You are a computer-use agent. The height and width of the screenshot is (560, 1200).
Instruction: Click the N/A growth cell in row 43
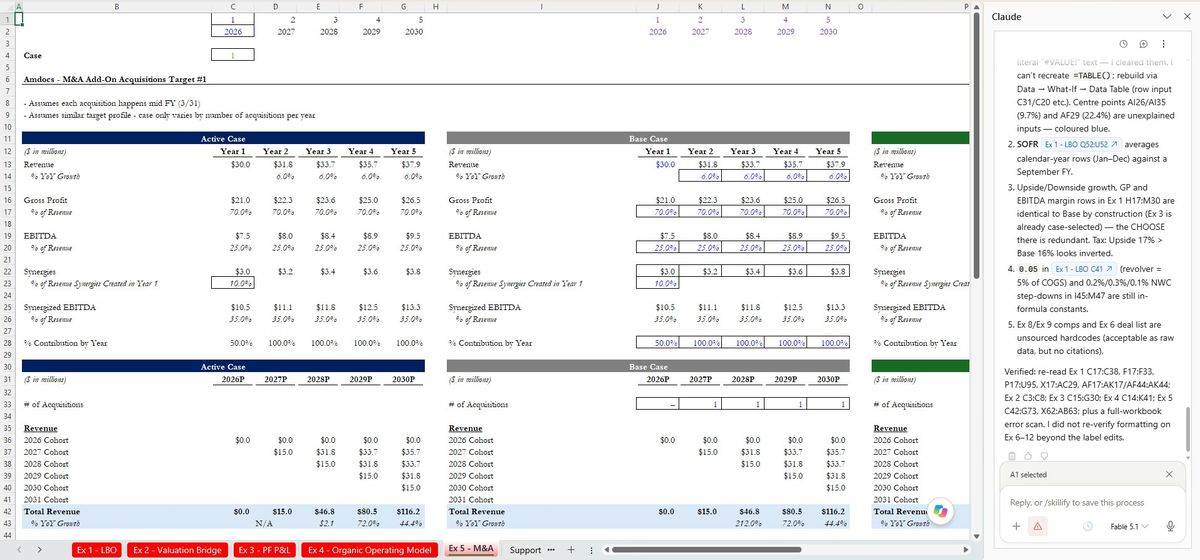[264, 522]
